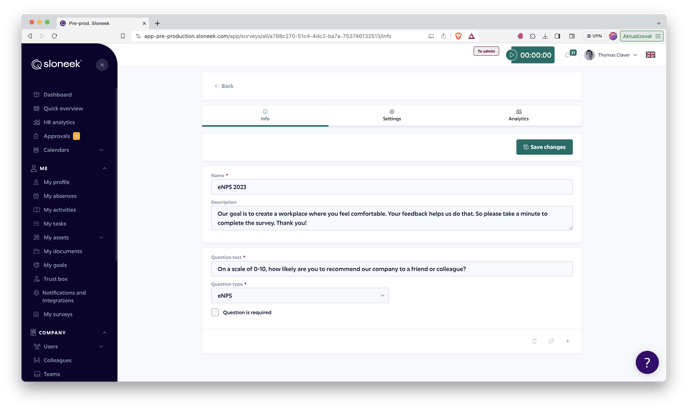Open a new browser tab
This screenshot has height=410, width=688.
[x=157, y=23]
